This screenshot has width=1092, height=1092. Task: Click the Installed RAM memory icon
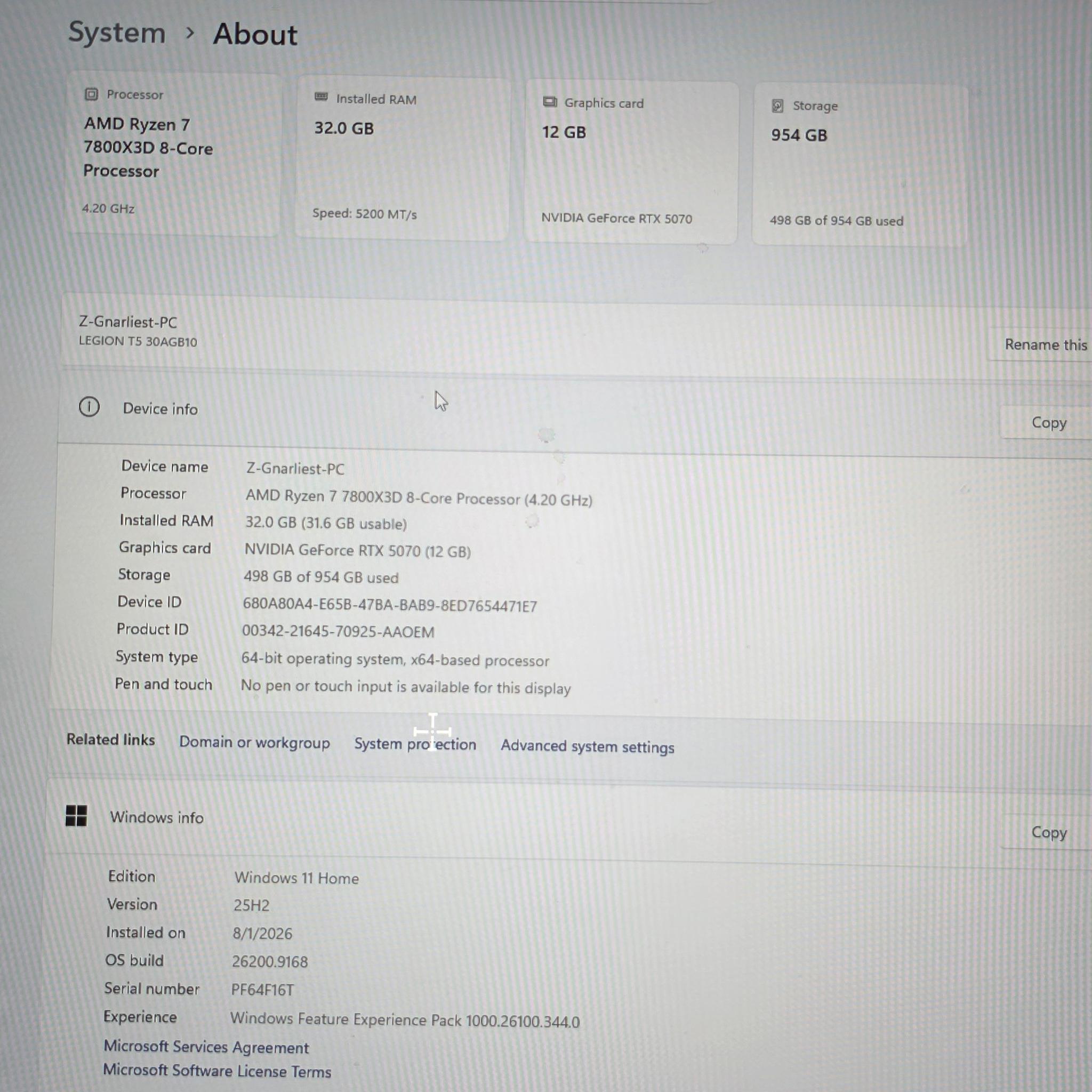point(321,97)
